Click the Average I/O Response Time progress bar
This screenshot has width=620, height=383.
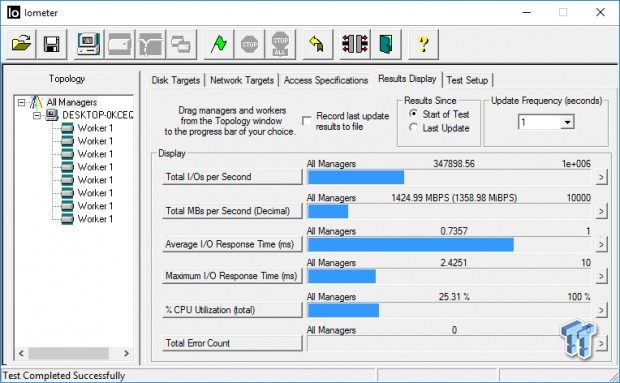coord(450,245)
